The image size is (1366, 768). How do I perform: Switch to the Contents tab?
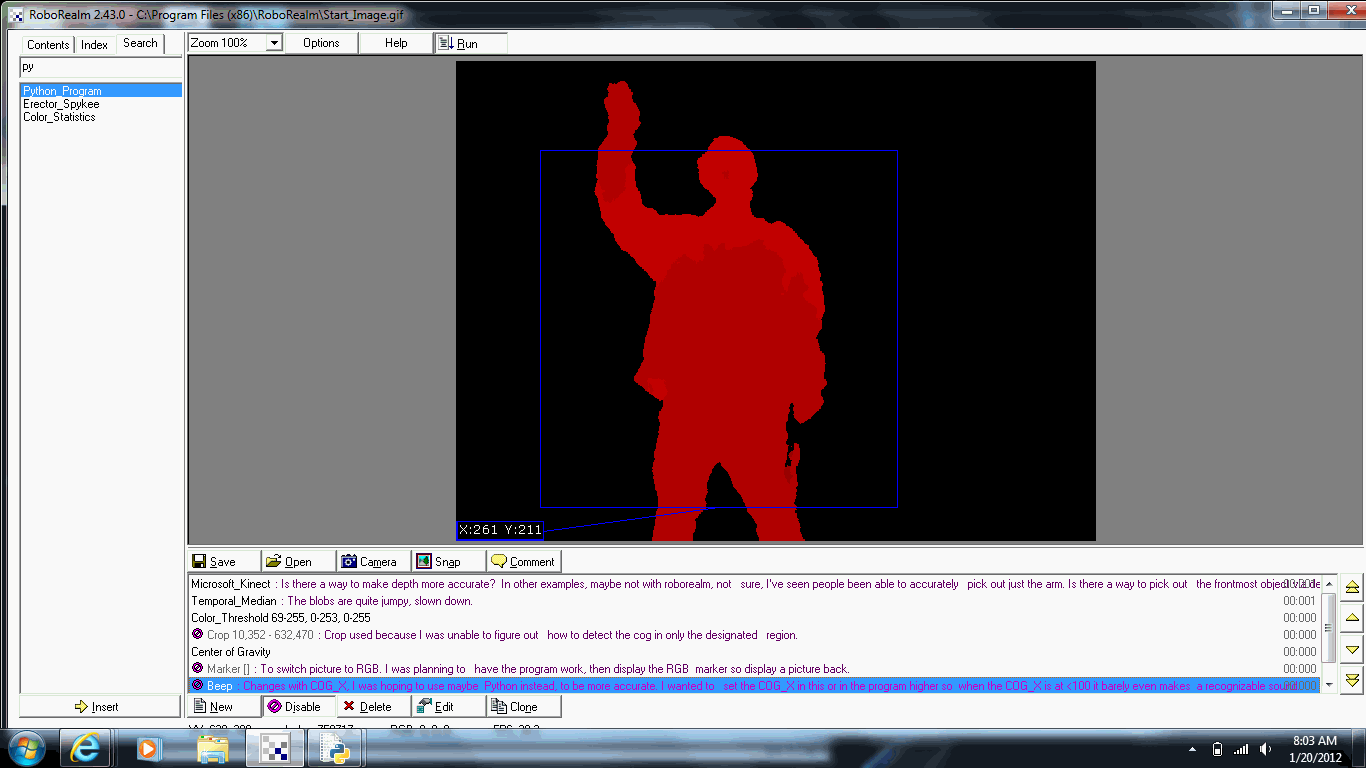pos(48,44)
